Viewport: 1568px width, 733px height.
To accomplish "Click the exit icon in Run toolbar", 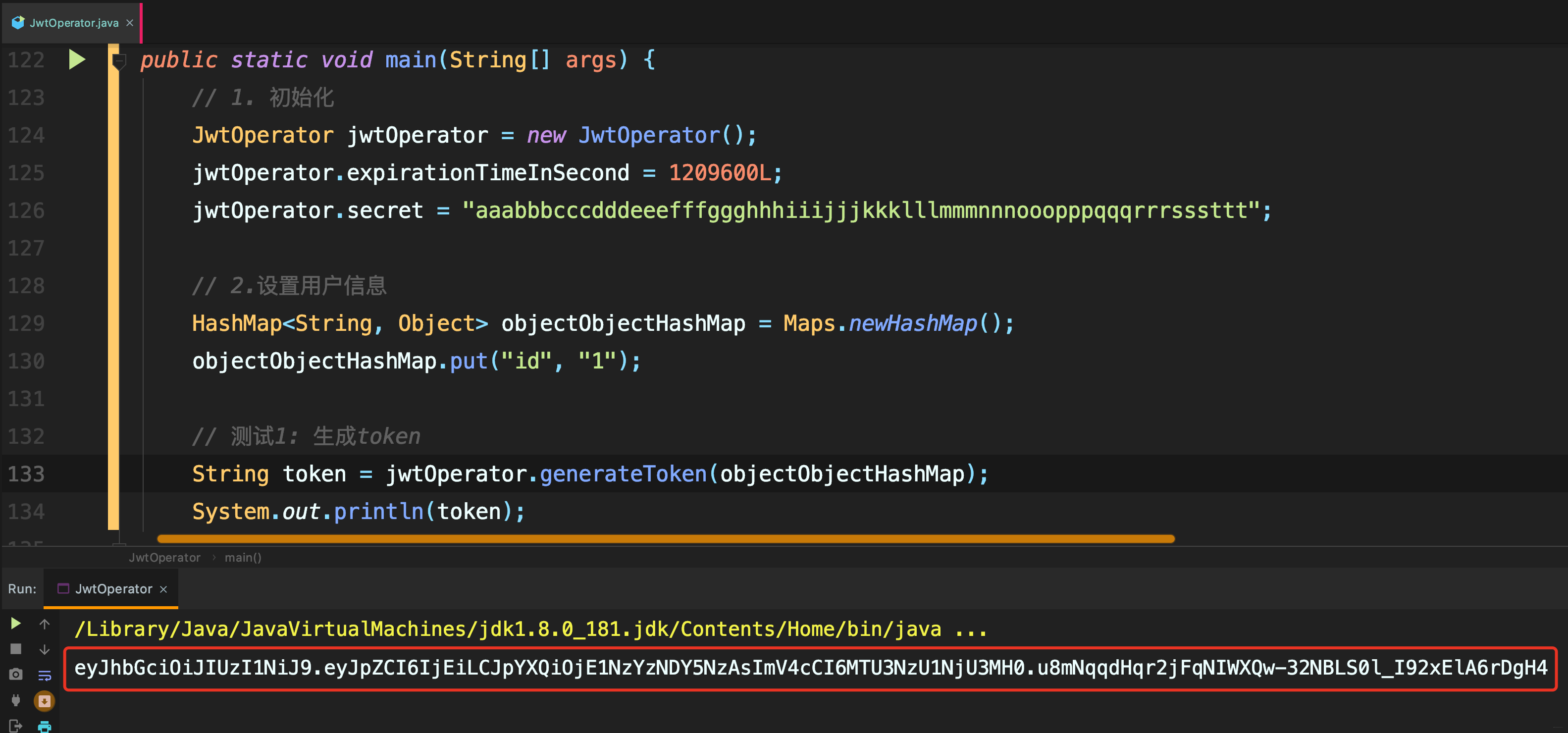I will point(16,725).
